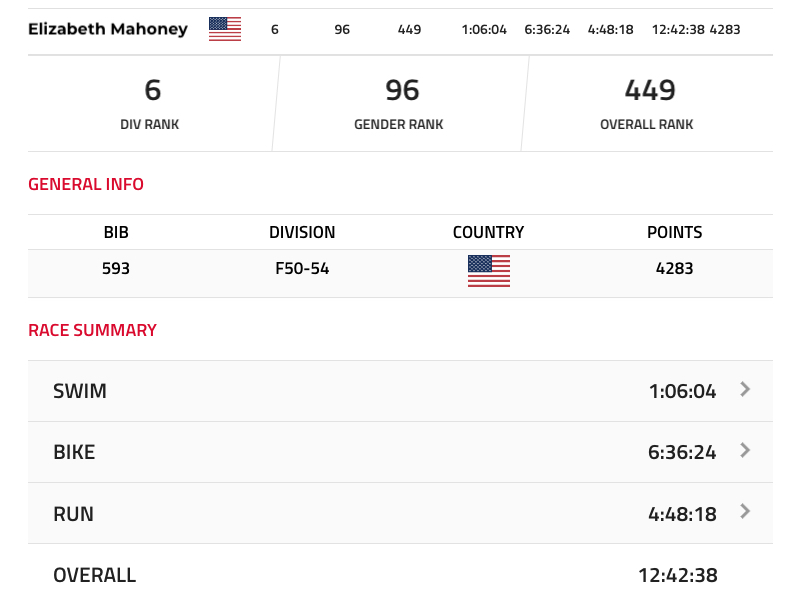This screenshot has width=796, height=608.
Task: Click the US flag under COUNTRY column
Action: point(489,271)
